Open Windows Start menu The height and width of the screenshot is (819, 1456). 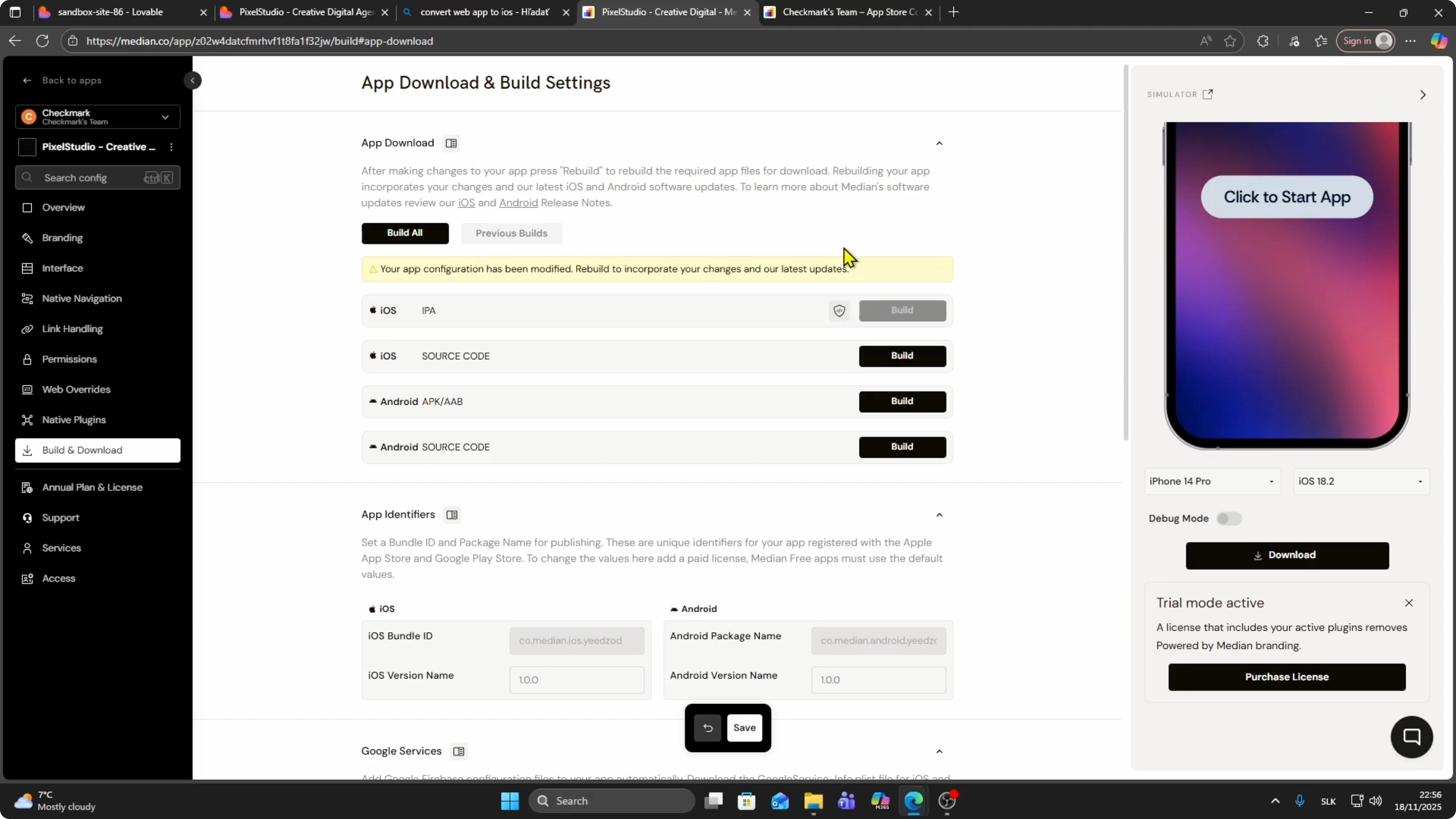pos(510,801)
